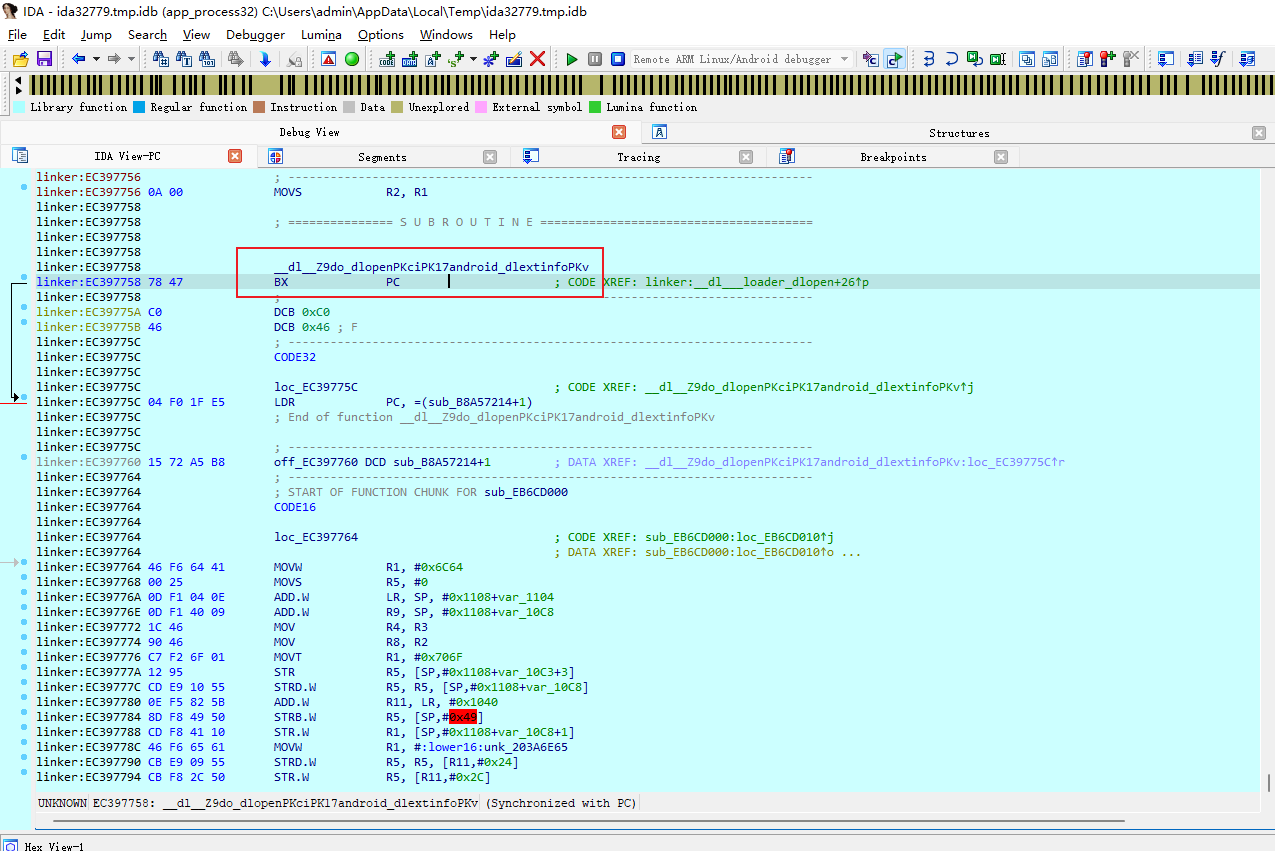Switch to the Segments tab
The height and width of the screenshot is (851, 1275).
pos(382,157)
